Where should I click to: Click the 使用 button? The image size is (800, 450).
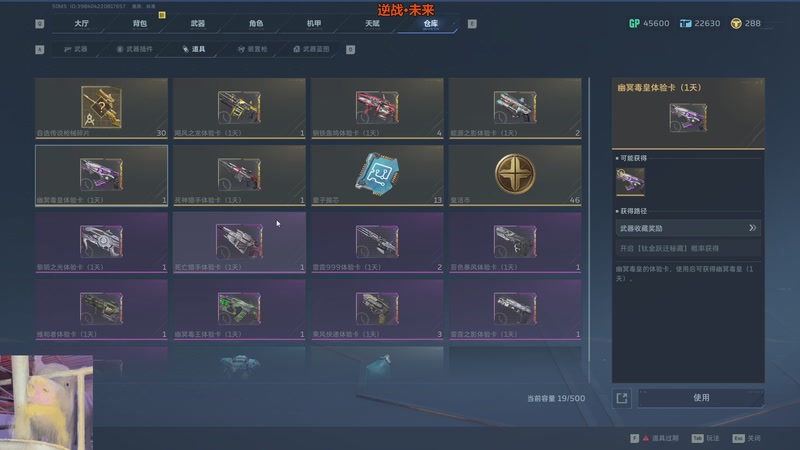point(701,398)
